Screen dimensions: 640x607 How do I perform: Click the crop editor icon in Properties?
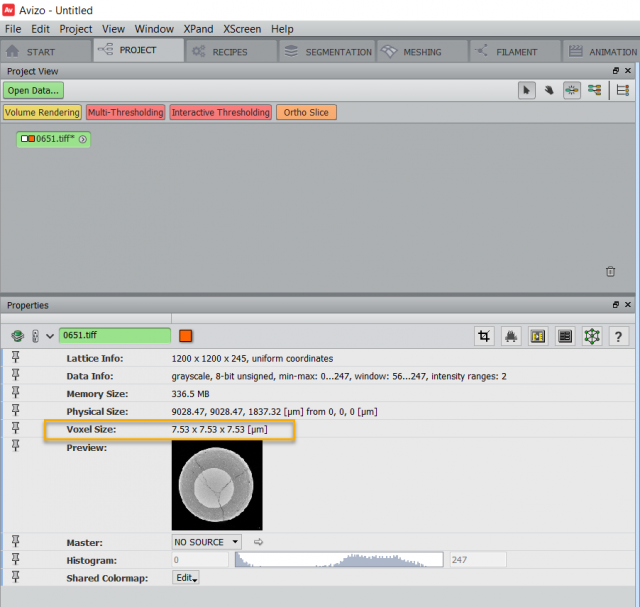pyautogui.click(x=485, y=337)
